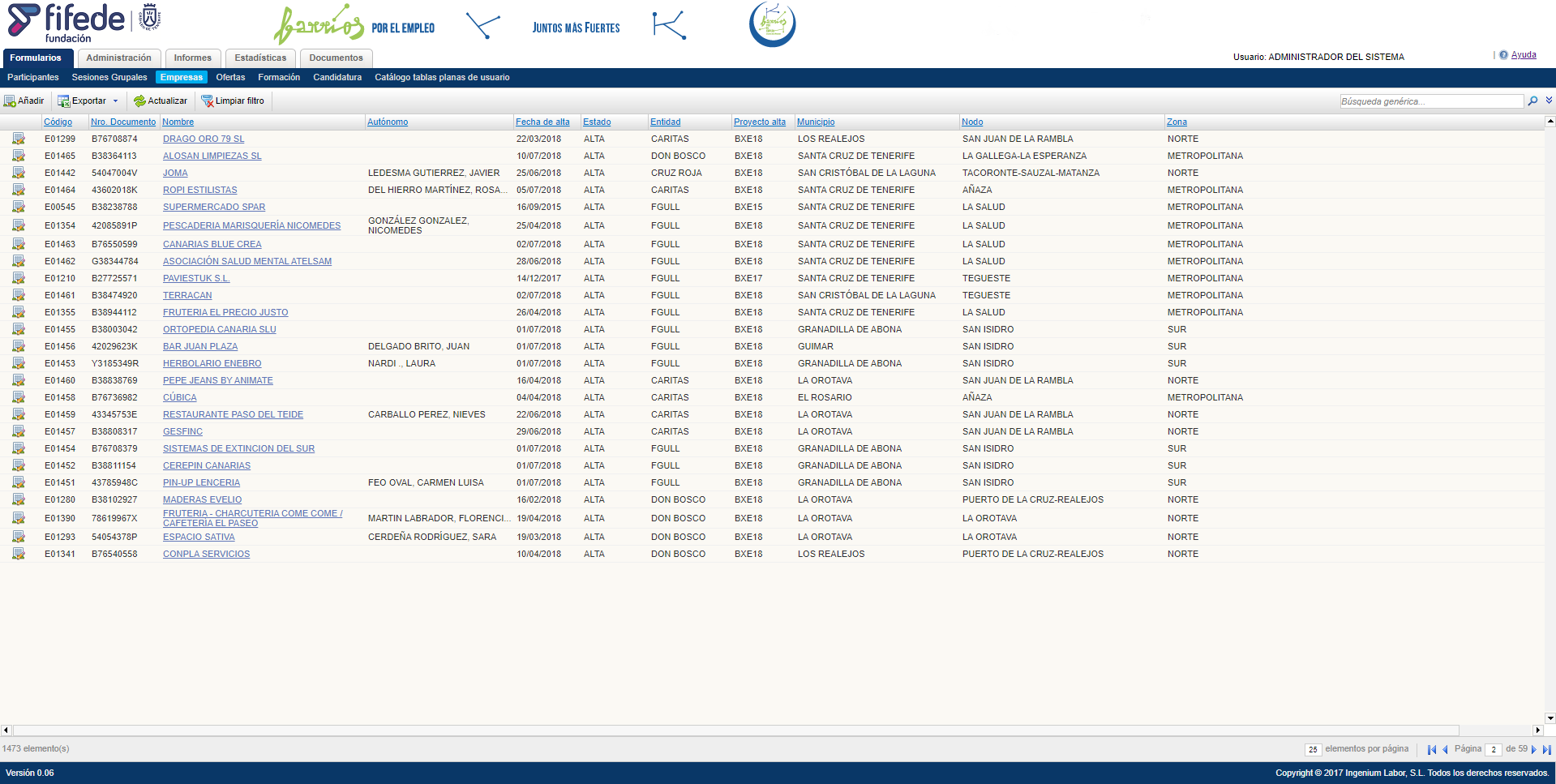Sort by the Estado column header
1556x784 pixels.
coord(597,122)
